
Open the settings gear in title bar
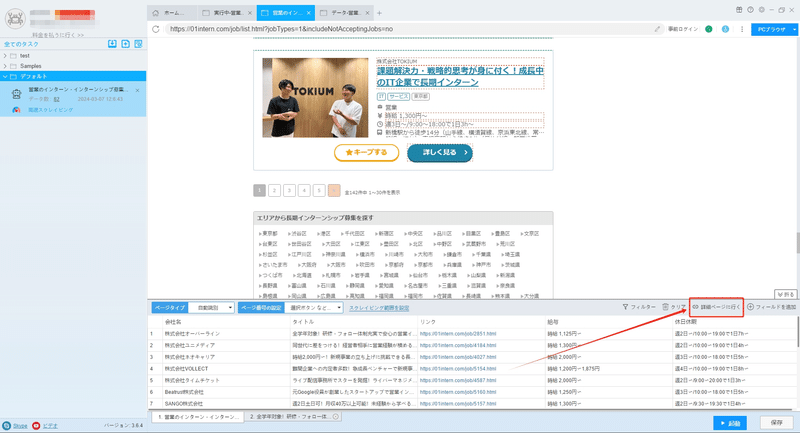point(762,10)
